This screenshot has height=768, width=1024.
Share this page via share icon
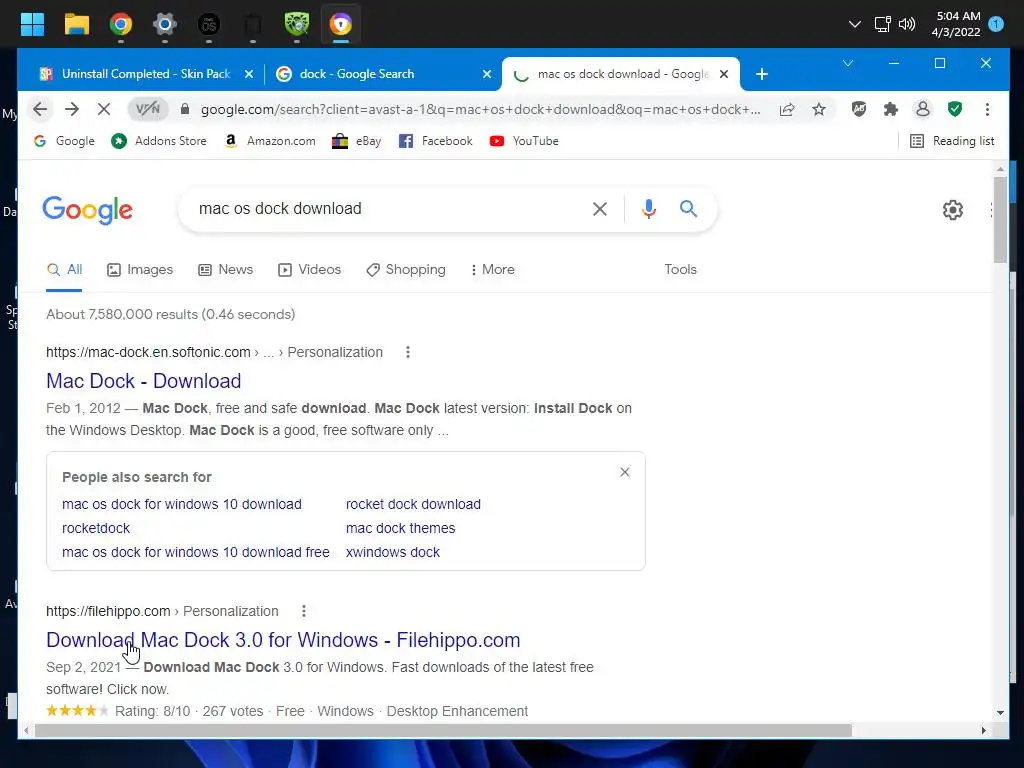787,109
